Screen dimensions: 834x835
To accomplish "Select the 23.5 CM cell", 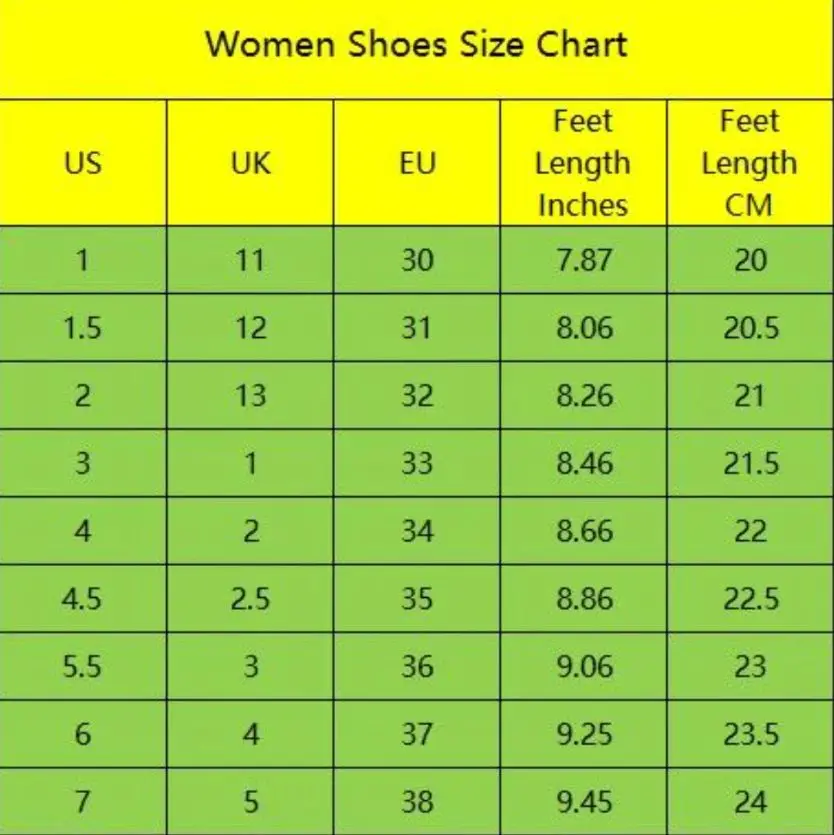I will [x=750, y=735].
